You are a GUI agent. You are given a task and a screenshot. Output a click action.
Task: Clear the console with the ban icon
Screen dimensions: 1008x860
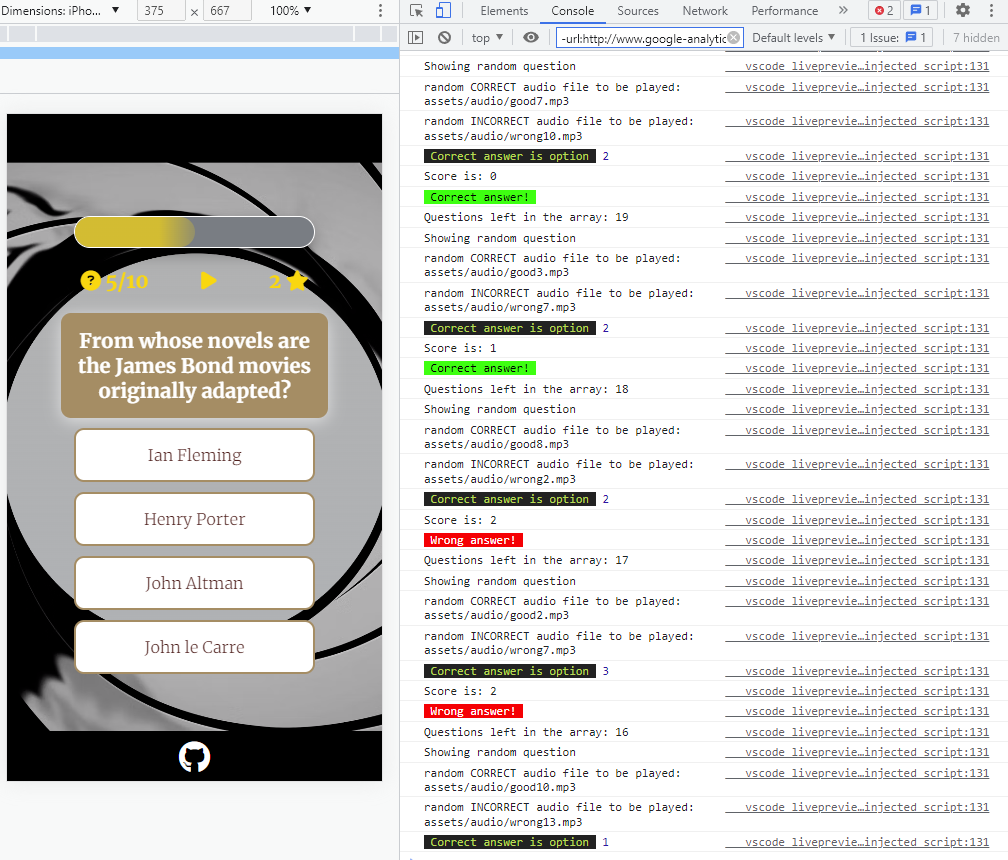tap(444, 38)
